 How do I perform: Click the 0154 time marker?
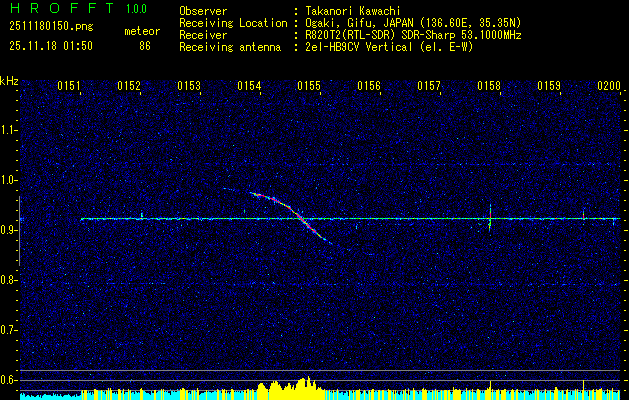(x=249, y=86)
